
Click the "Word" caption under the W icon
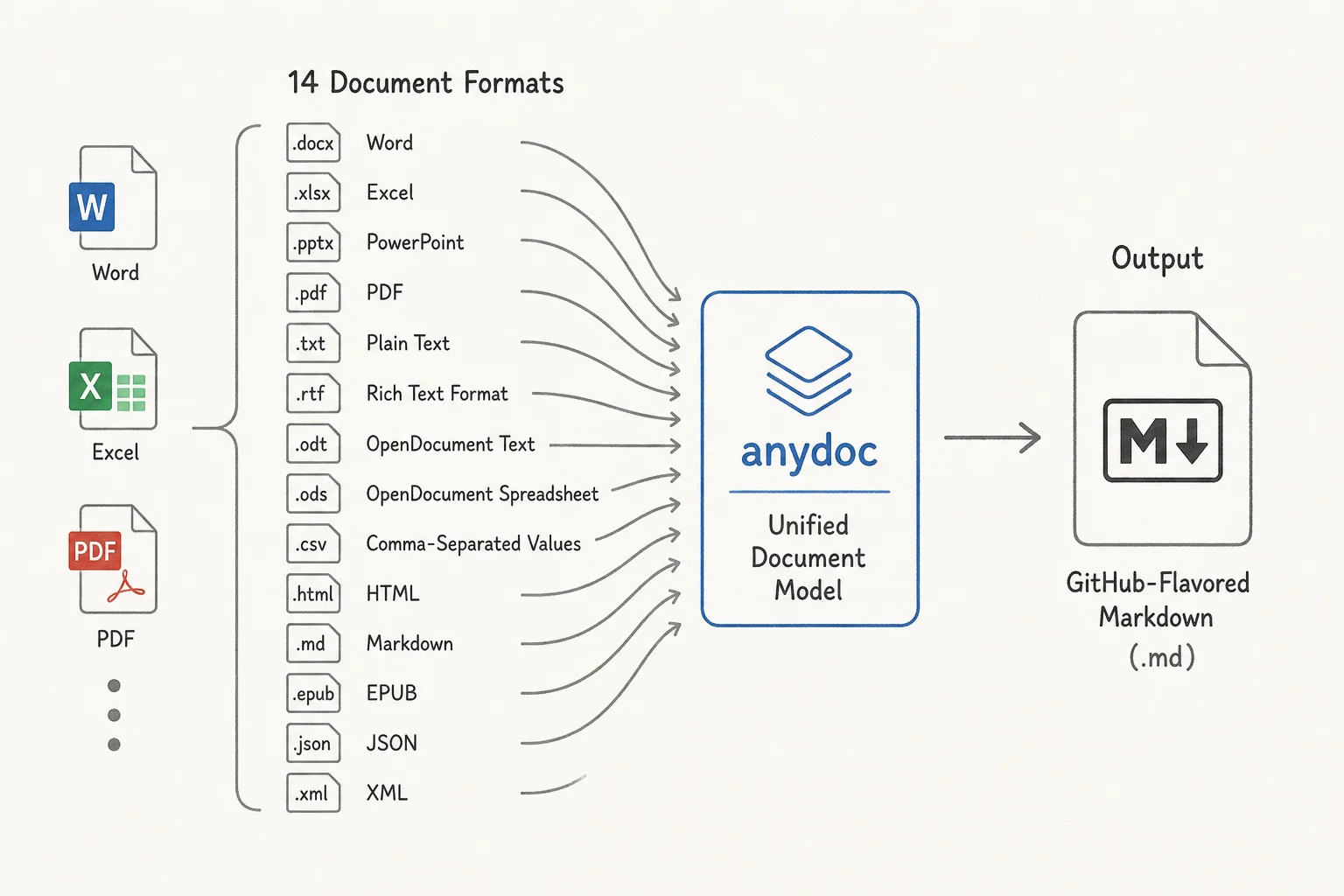(x=115, y=272)
